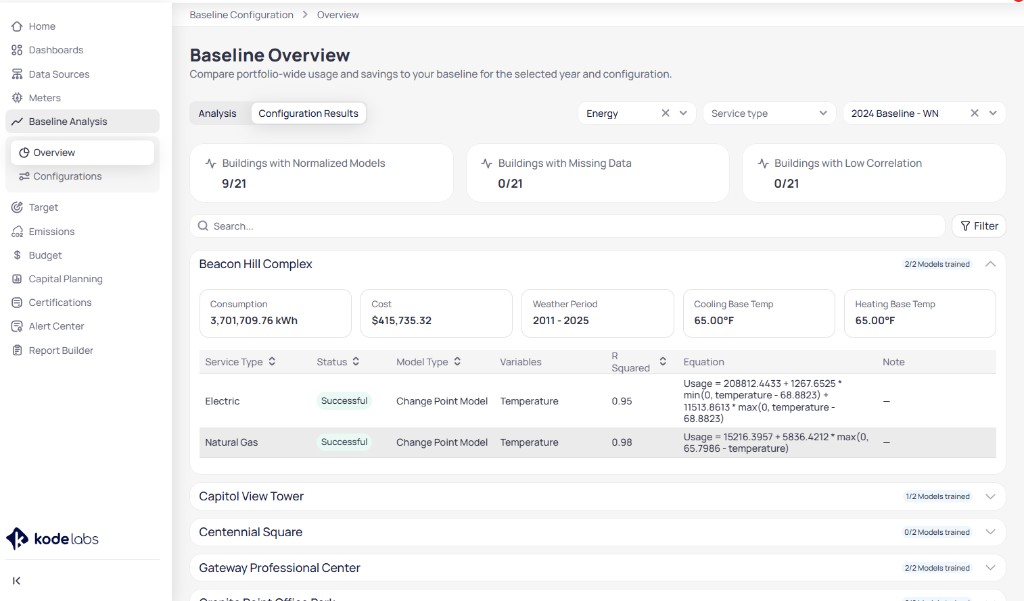Image resolution: width=1024 pixels, height=601 pixels.
Task: Go to Baseline Analysis in sidebar
Action: 82,122
